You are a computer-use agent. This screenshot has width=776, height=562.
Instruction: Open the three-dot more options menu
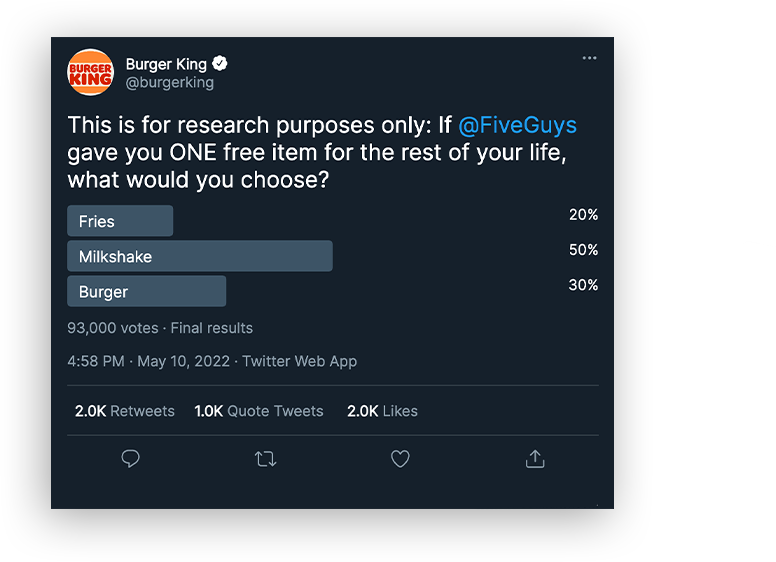click(589, 58)
